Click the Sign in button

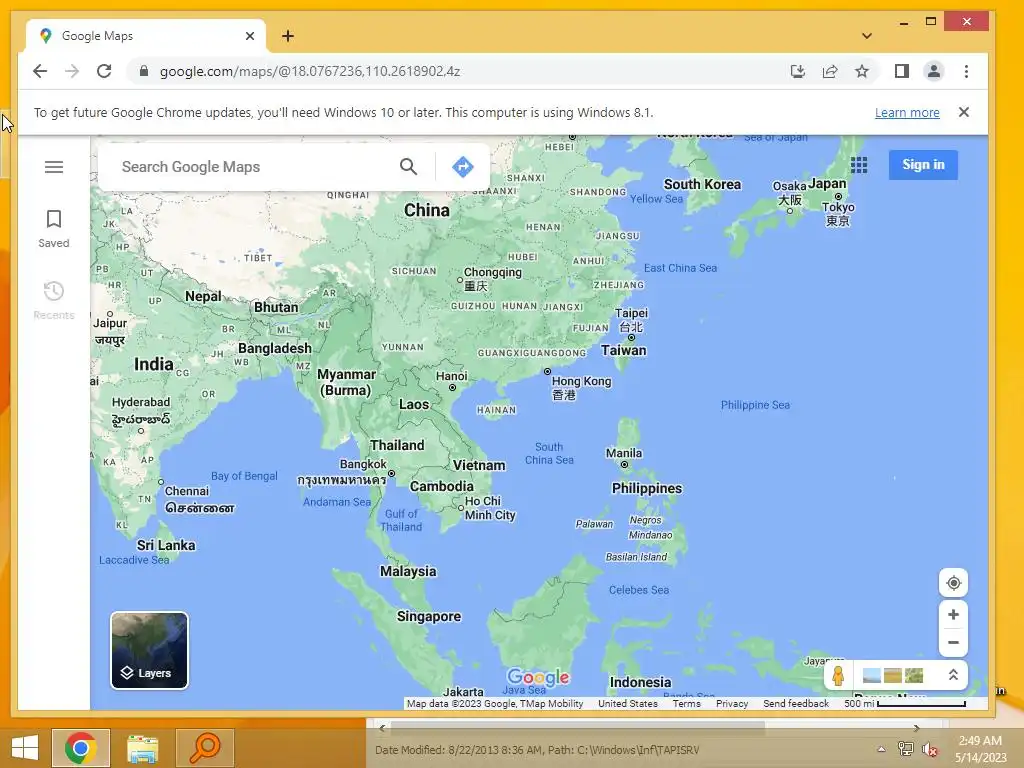click(x=923, y=165)
